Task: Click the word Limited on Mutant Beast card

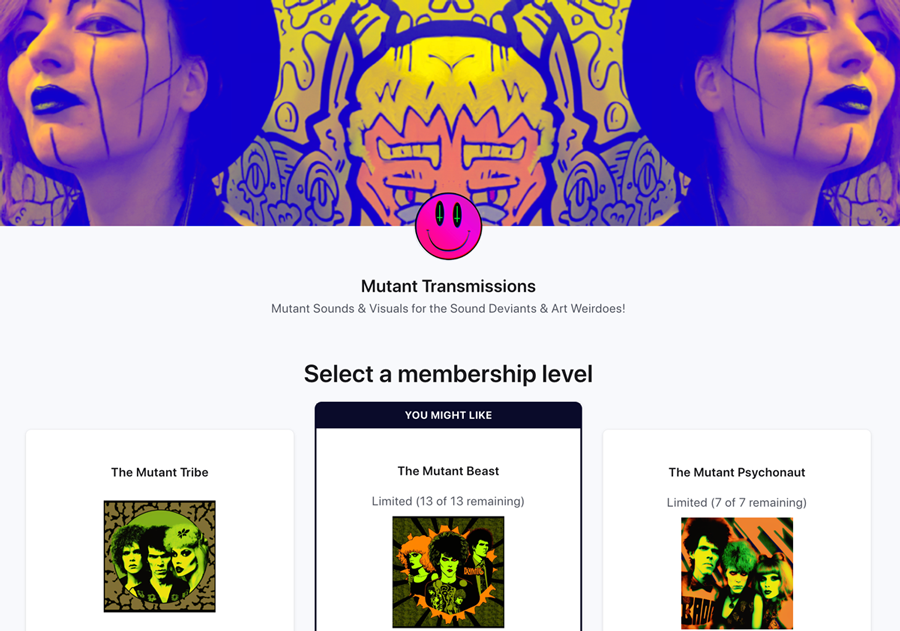Action: [392, 501]
